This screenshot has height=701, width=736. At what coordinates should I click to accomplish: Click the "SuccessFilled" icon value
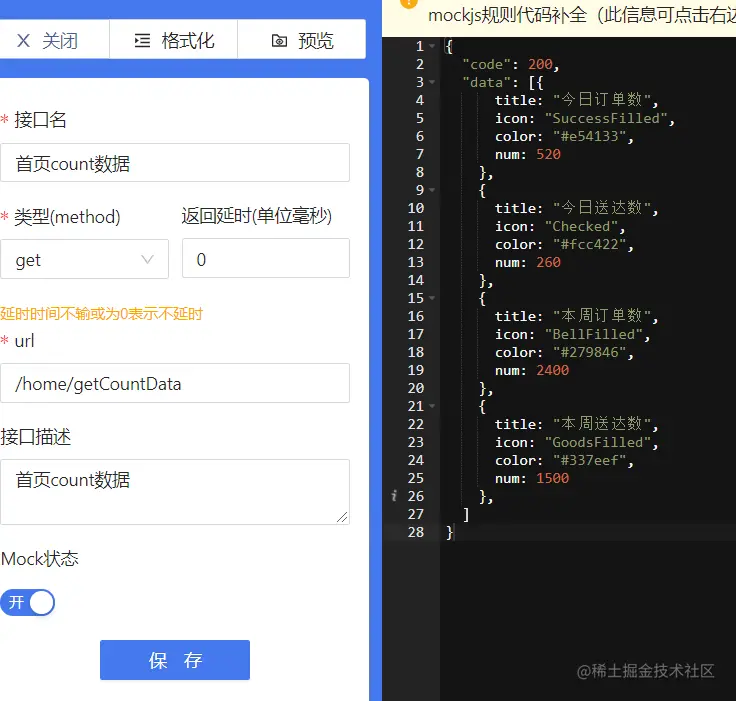(x=606, y=118)
